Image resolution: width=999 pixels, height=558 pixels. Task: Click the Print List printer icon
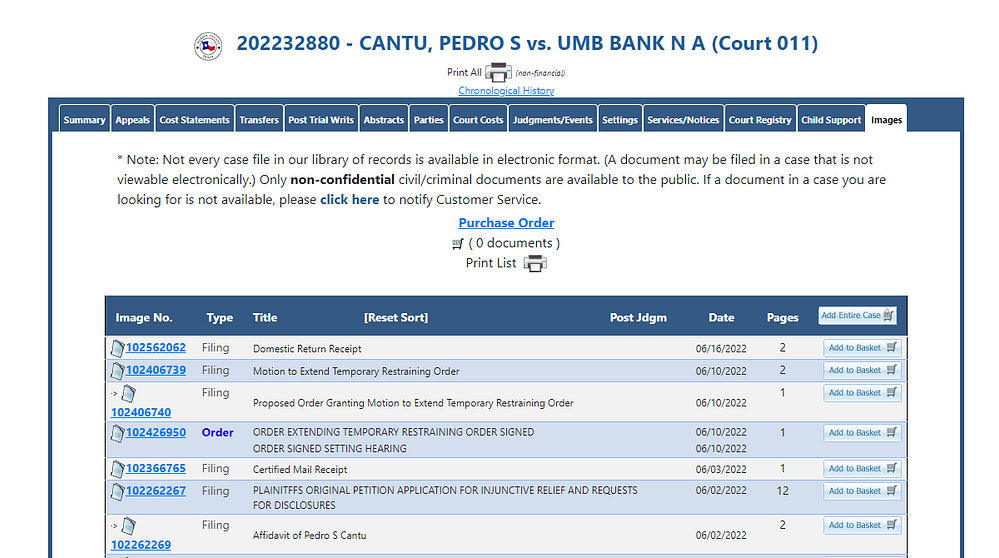535,263
